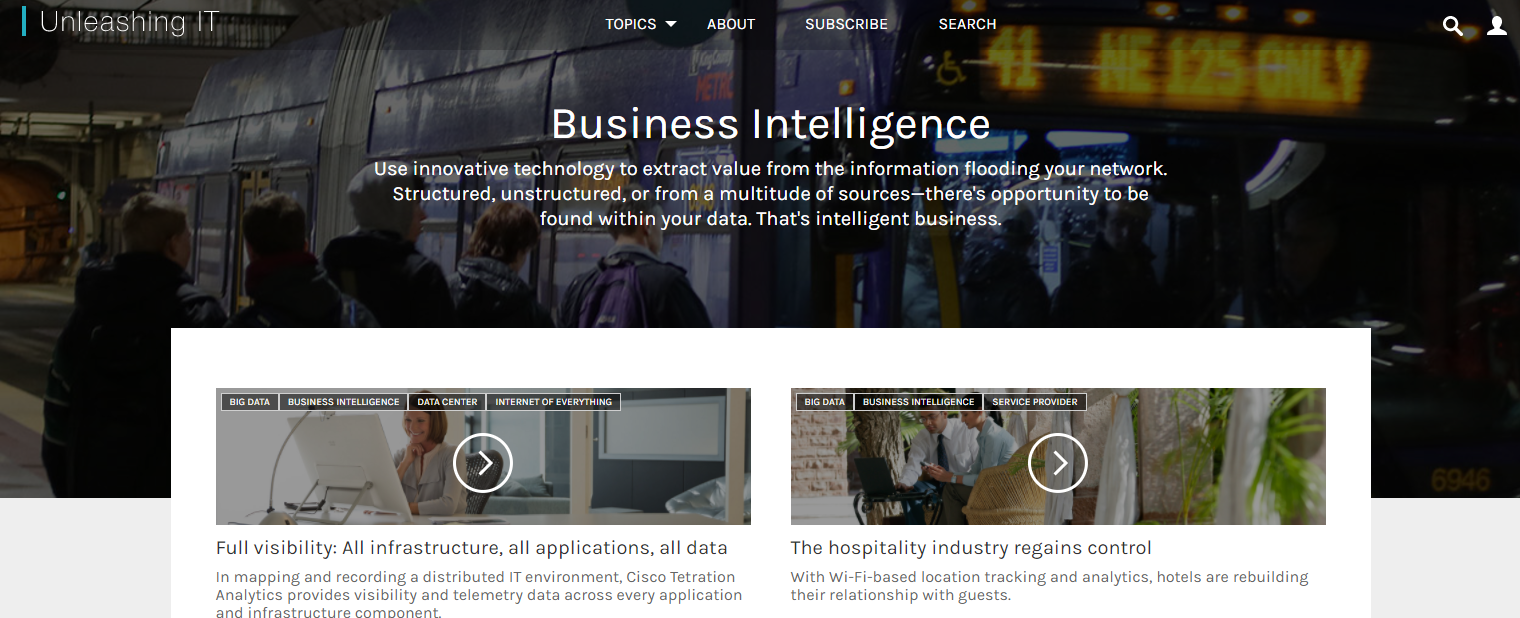The image size is (1520, 618).
Task: Go to the ABOUT page
Action: pos(731,24)
